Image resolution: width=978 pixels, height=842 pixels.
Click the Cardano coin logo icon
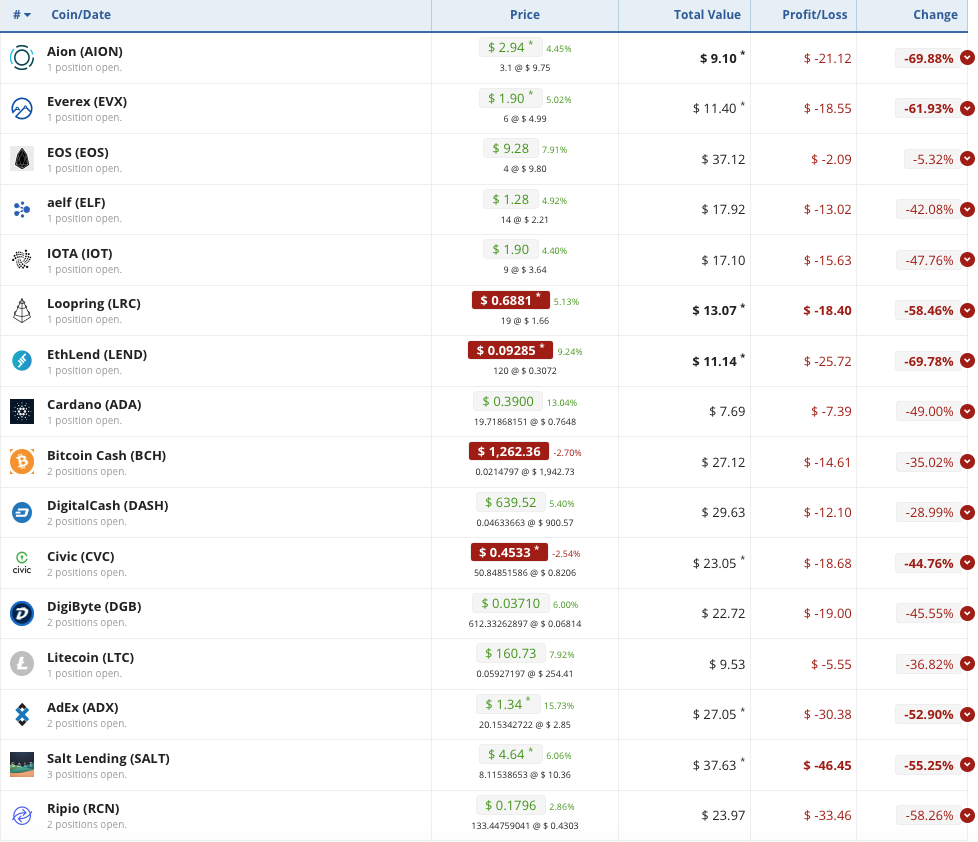(x=22, y=412)
